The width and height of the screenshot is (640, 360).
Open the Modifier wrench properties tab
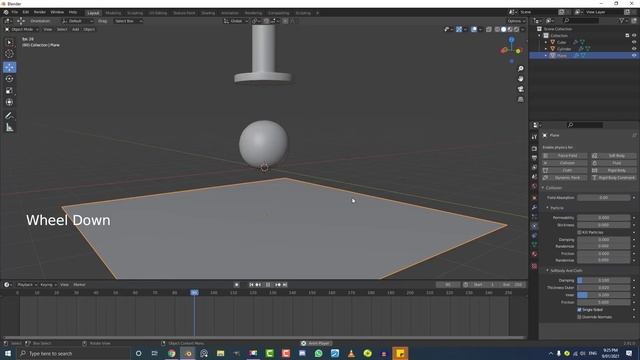534,207
